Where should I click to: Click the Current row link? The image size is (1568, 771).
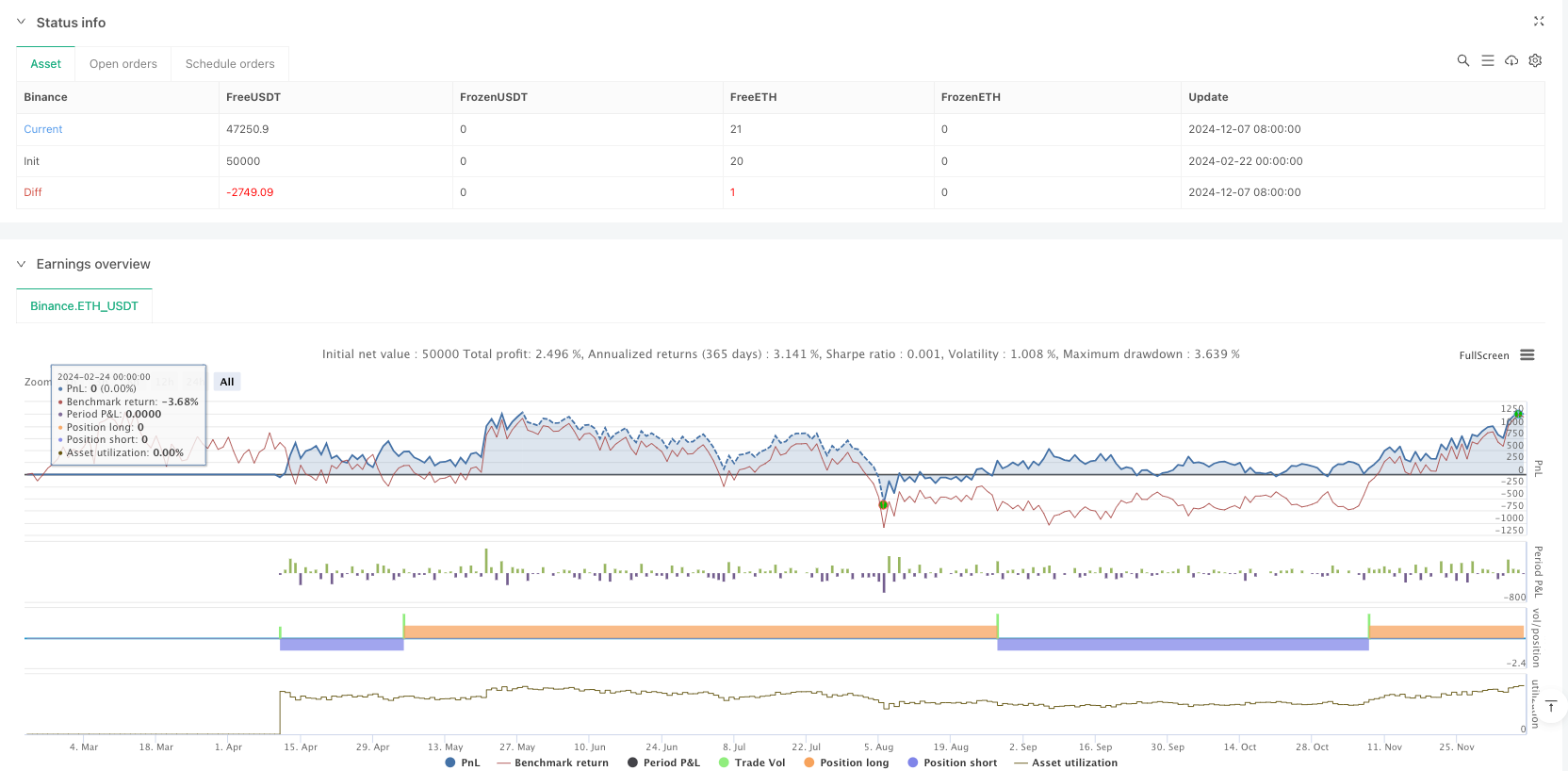43,129
